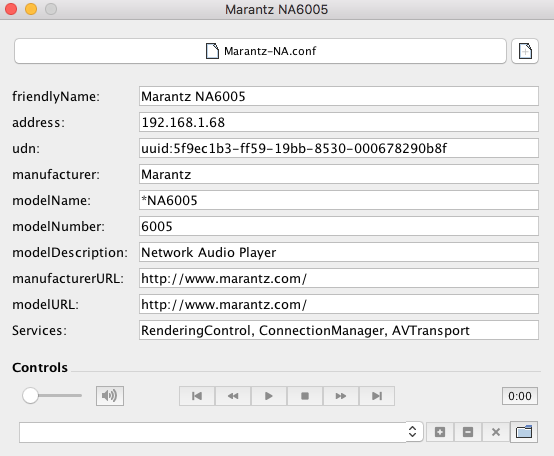The height and width of the screenshot is (456, 554).
Task: Click the new configuration file icon
Action: [525, 51]
